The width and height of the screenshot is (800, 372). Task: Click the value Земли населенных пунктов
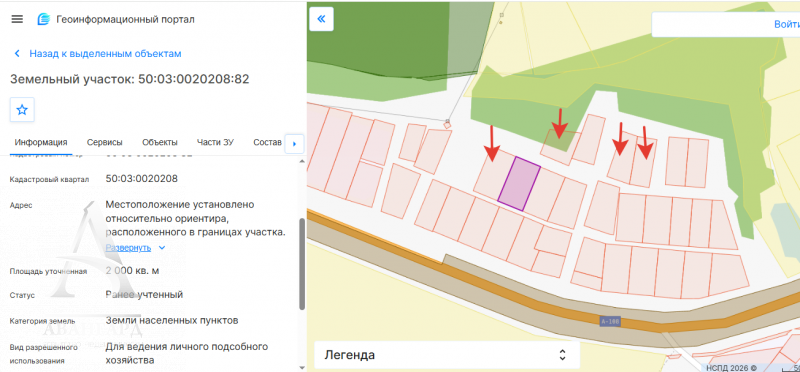[171, 320]
